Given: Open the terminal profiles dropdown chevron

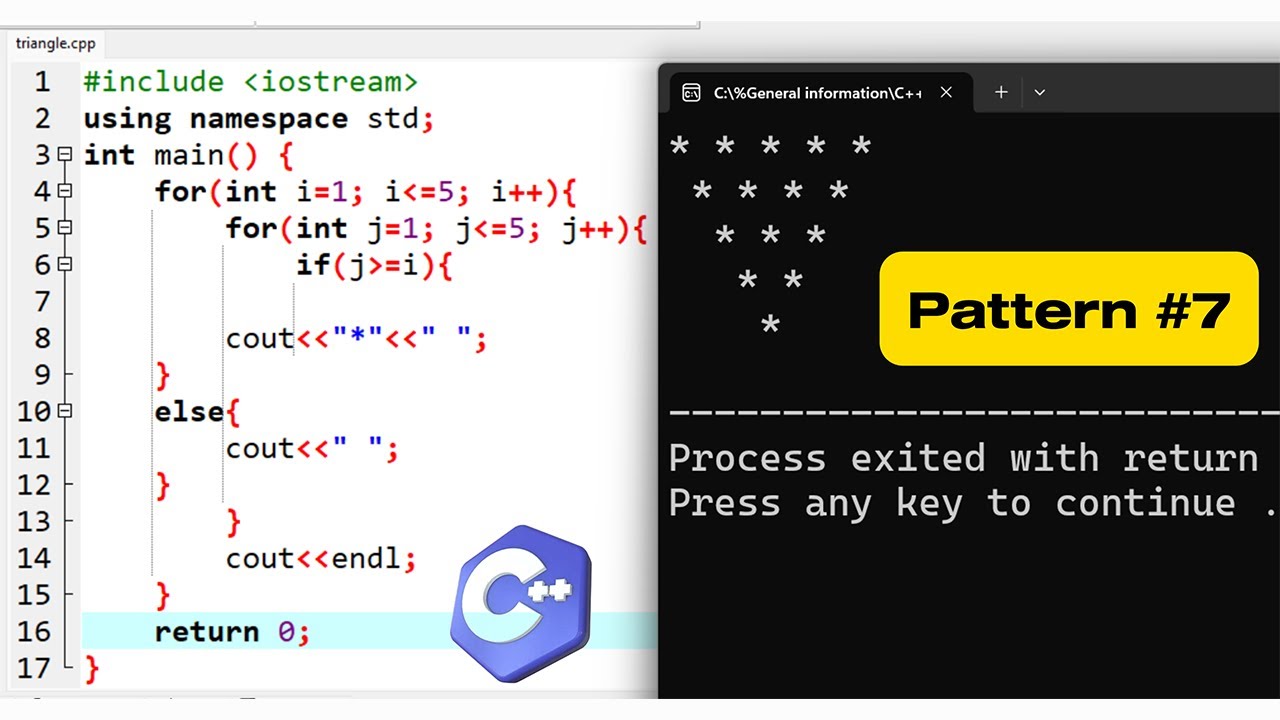Looking at the screenshot, I should (x=1040, y=92).
